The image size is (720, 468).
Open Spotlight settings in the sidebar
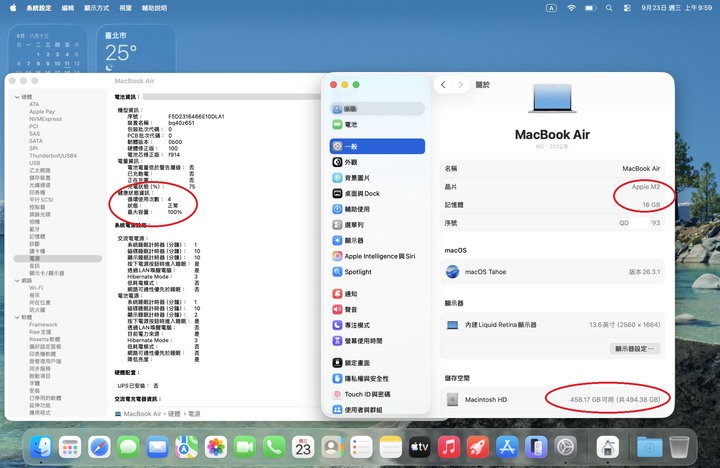point(377,271)
